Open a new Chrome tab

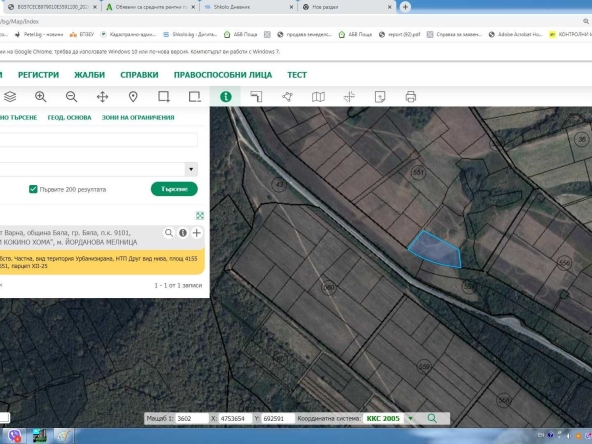405,7
